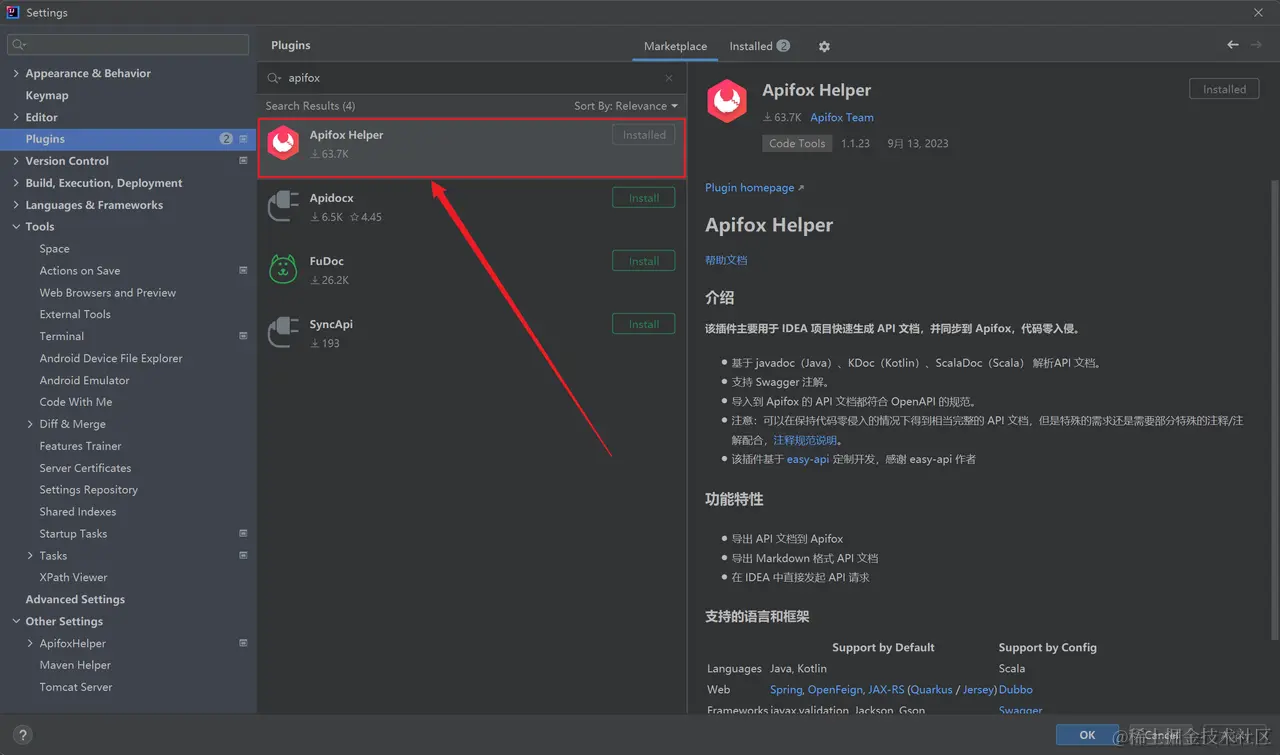Click the SyncApi plugin icon

tap(283, 332)
